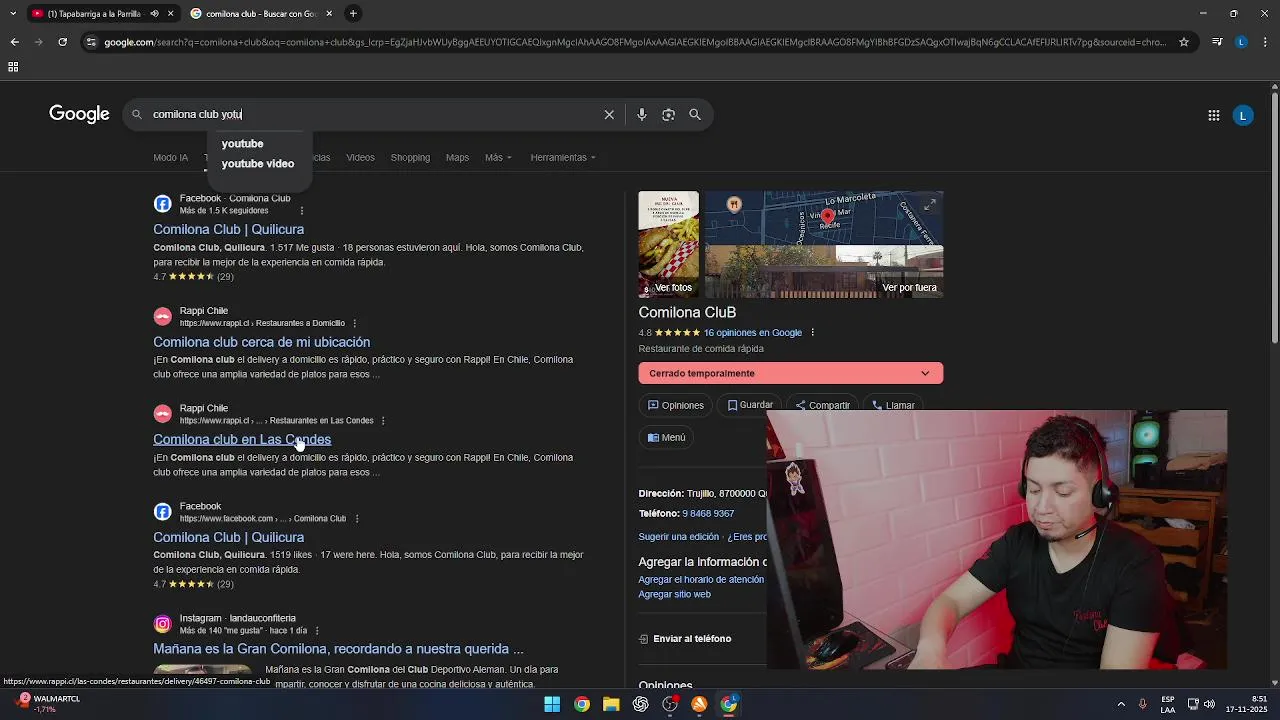The image size is (1280, 720).
Task: Expand the Herramientas dropdown
Action: coord(563,158)
